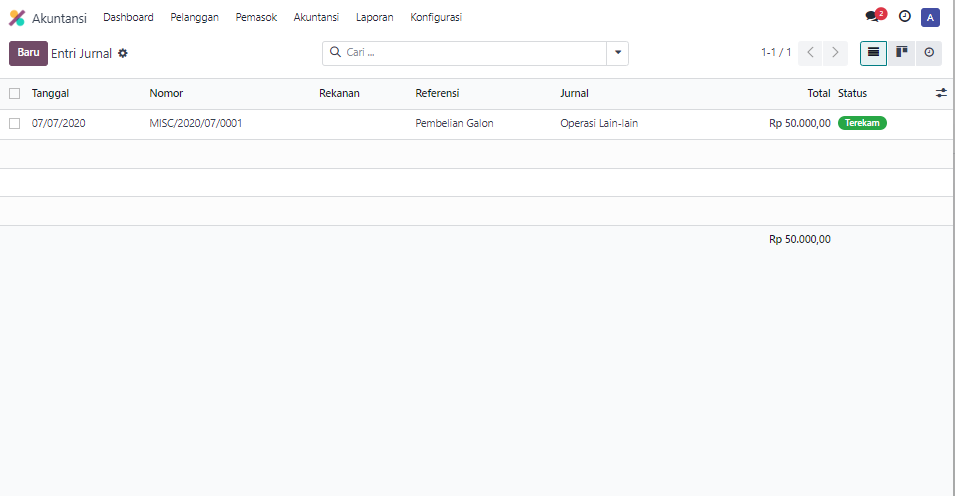The height and width of the screenshot is (496, 955).
Task: Switch to kanban view
Action: pyautogui.click(x=901, y=53)
